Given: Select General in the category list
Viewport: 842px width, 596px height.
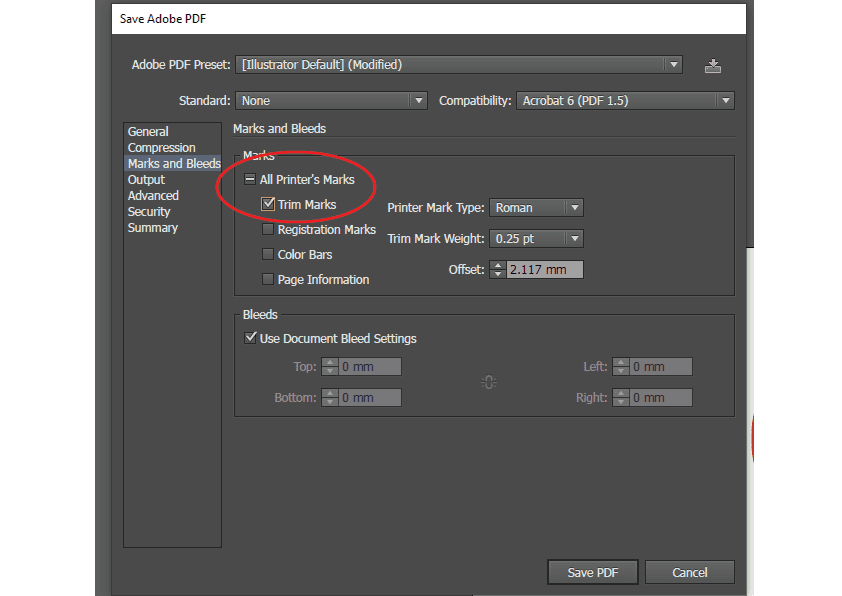Looking at the screenshot, I should point(172,132).
